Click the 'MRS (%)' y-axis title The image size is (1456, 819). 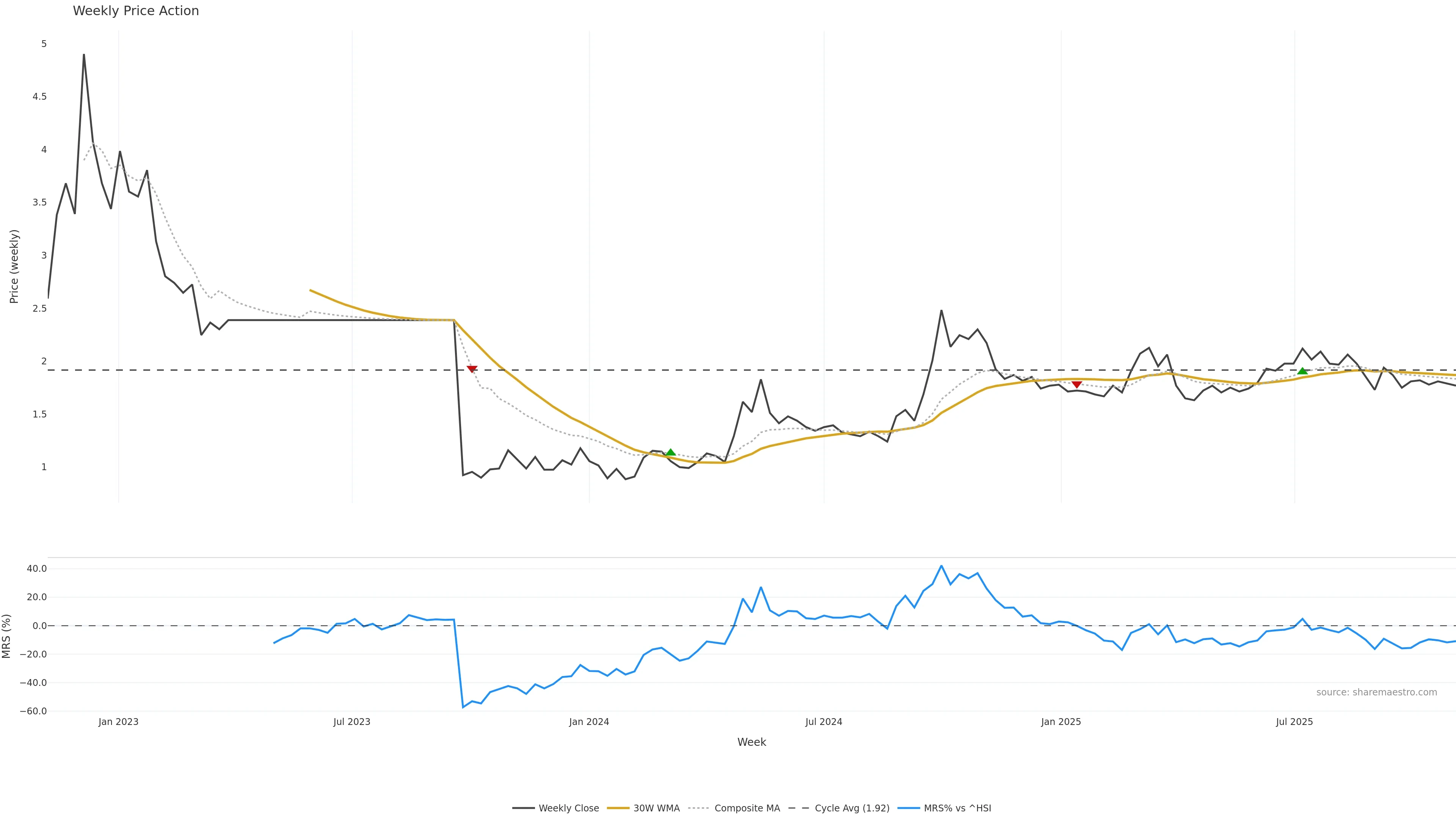point(7,636)
